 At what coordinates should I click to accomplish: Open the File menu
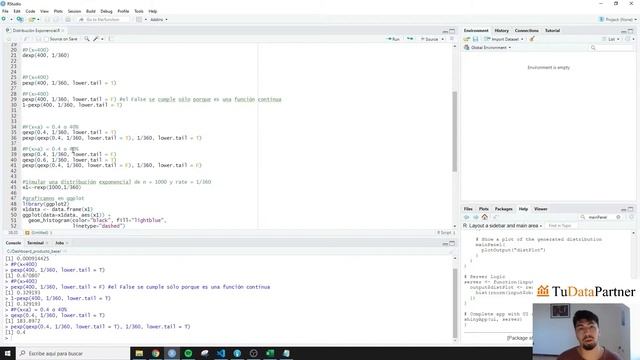click(5, 11)
